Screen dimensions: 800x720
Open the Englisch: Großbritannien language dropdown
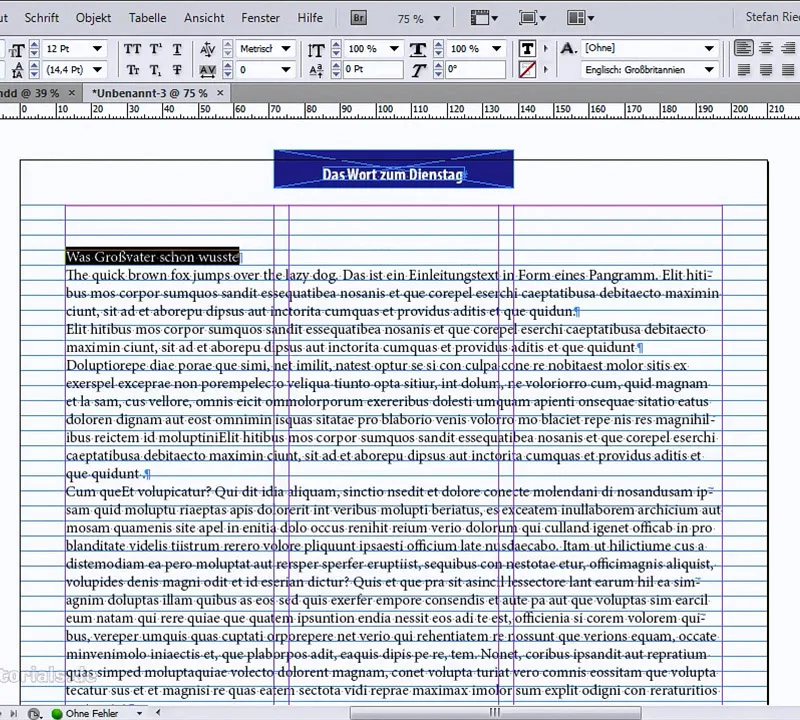click(709, 69)
